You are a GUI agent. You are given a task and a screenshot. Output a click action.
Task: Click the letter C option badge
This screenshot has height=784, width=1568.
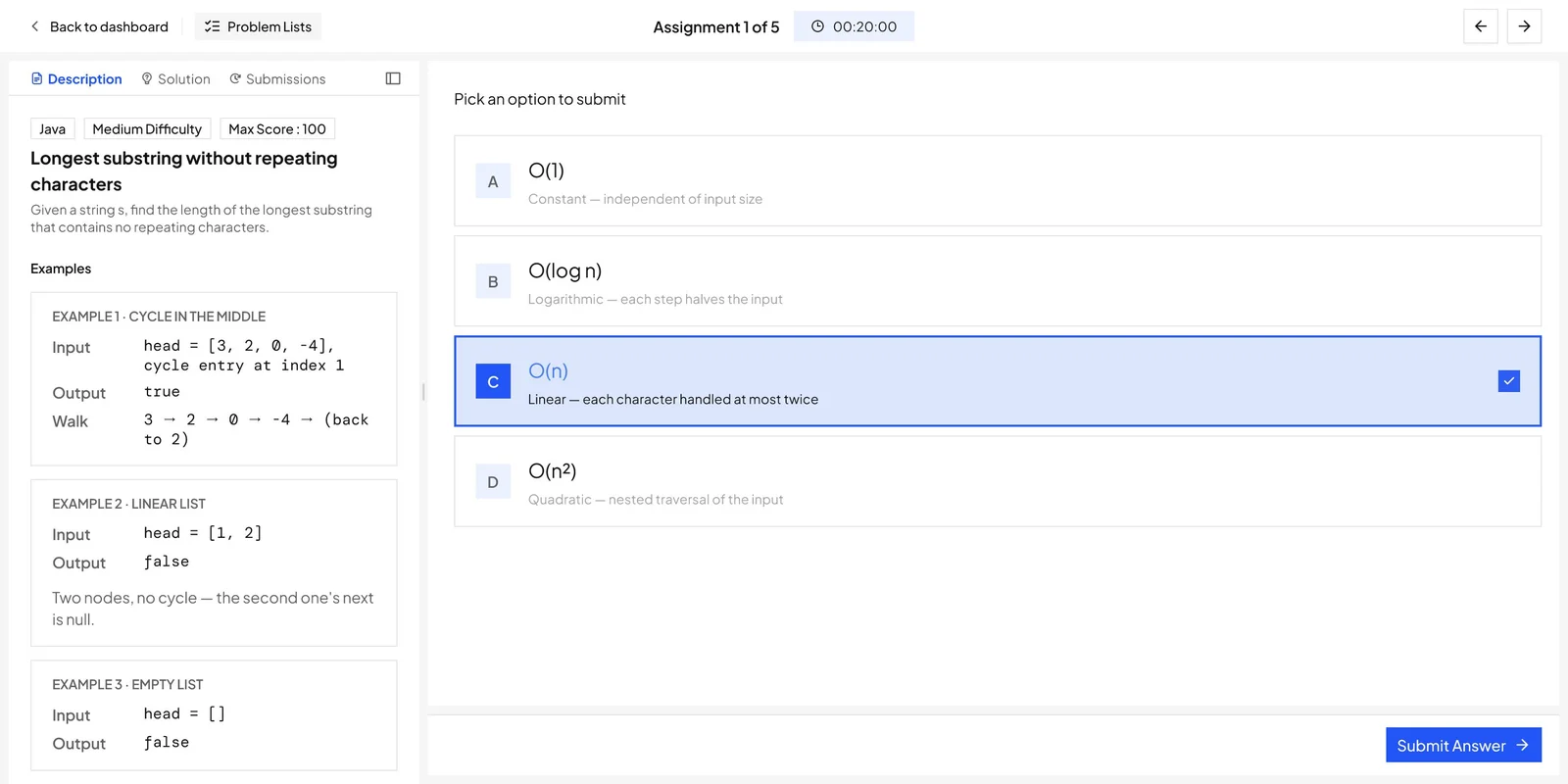pos(493,381)
